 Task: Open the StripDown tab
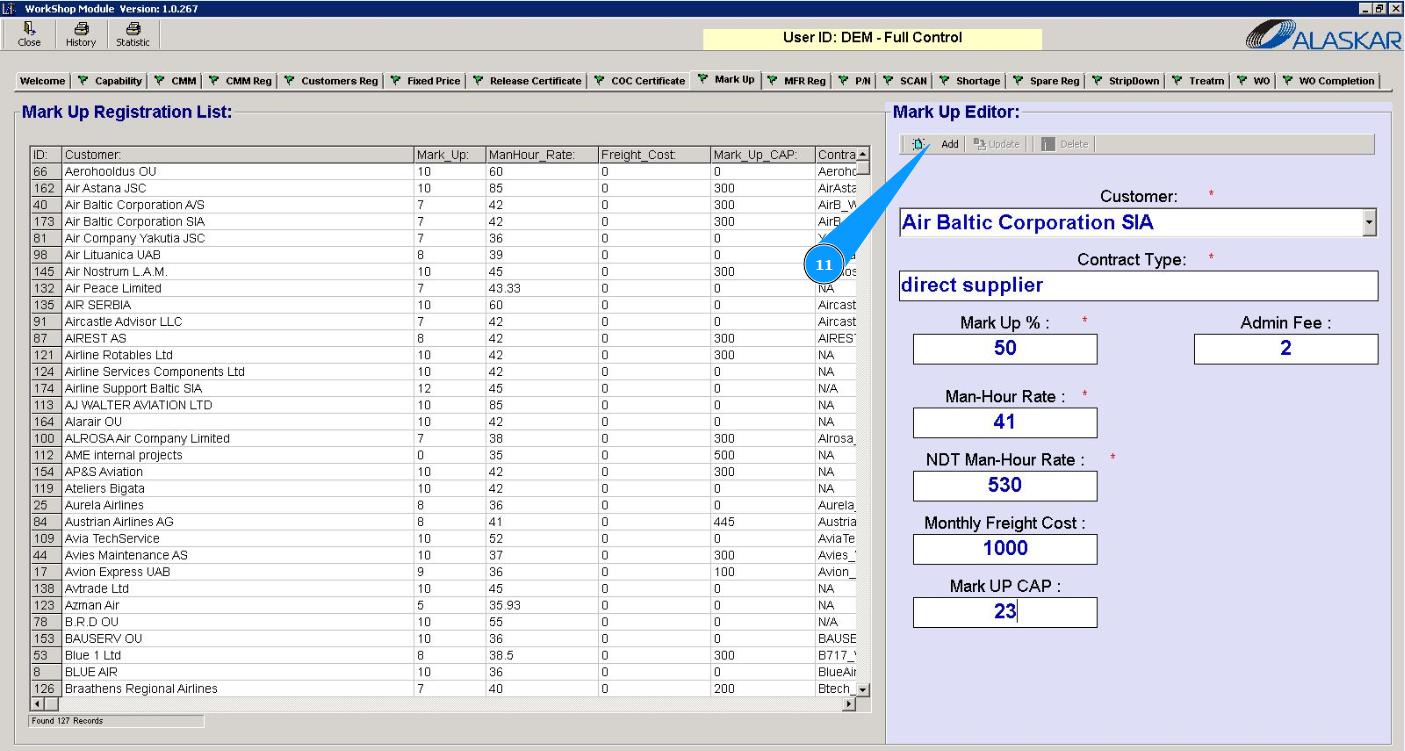pyautogui.click(x=1126, y=81)
